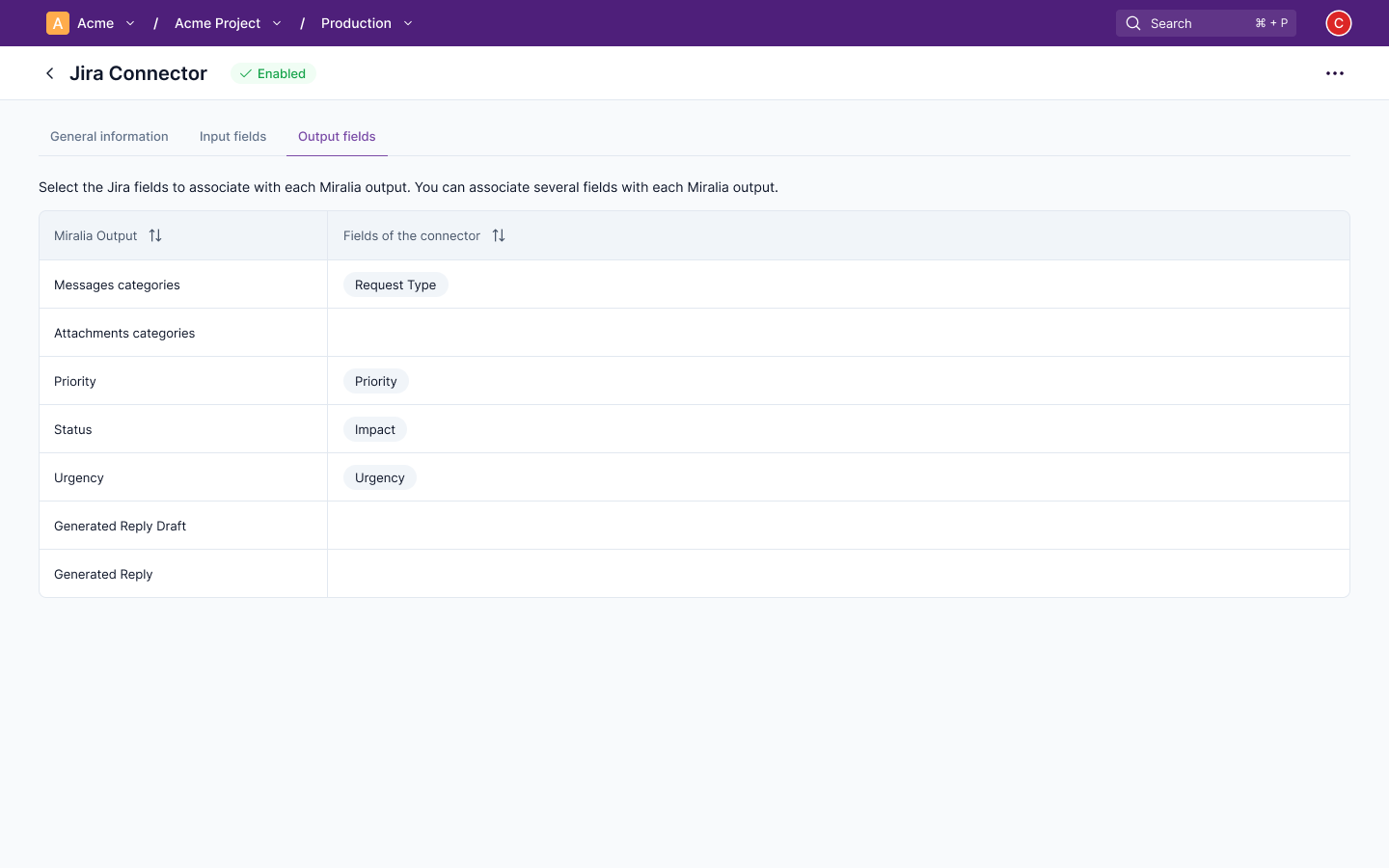
Task: Click the search magnifier icon
Action: (x=1133, y=23)
